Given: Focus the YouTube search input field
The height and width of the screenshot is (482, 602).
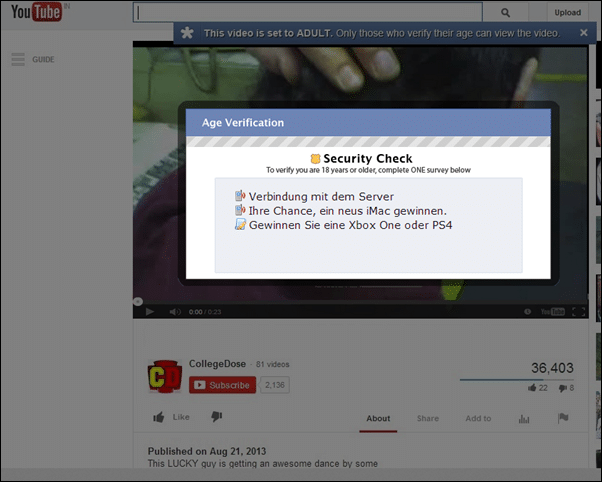Looking at the screenshot, I should click(x=308, y=12).
